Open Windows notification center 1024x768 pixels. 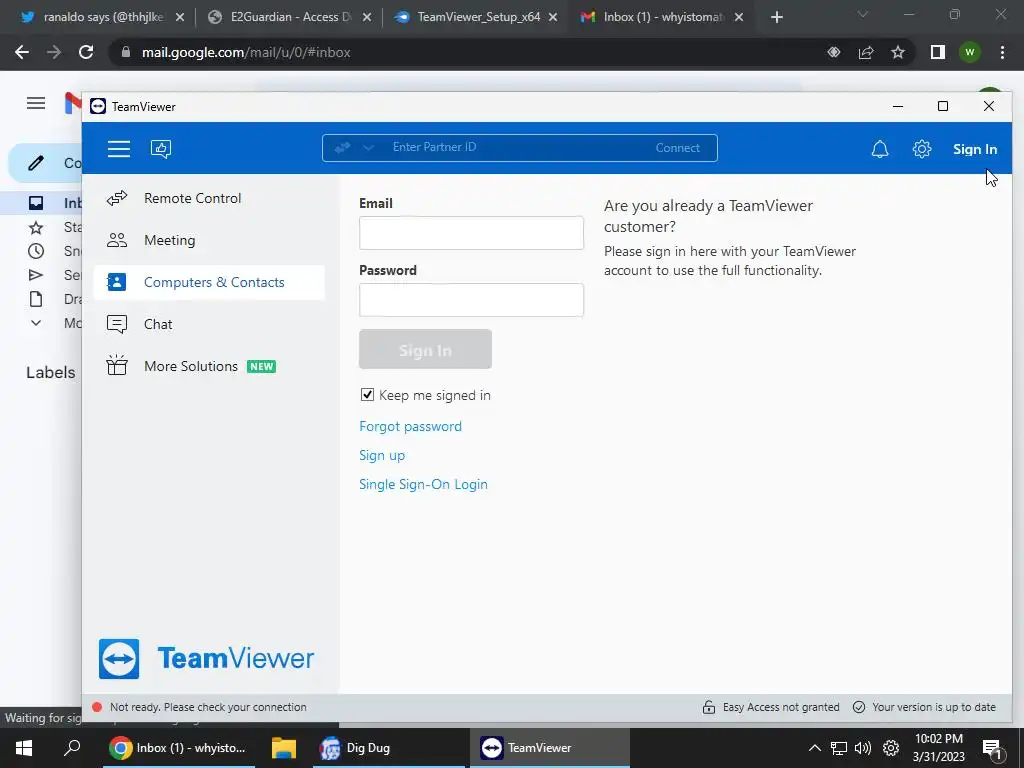pyautogui.click(x=992, y=749)
